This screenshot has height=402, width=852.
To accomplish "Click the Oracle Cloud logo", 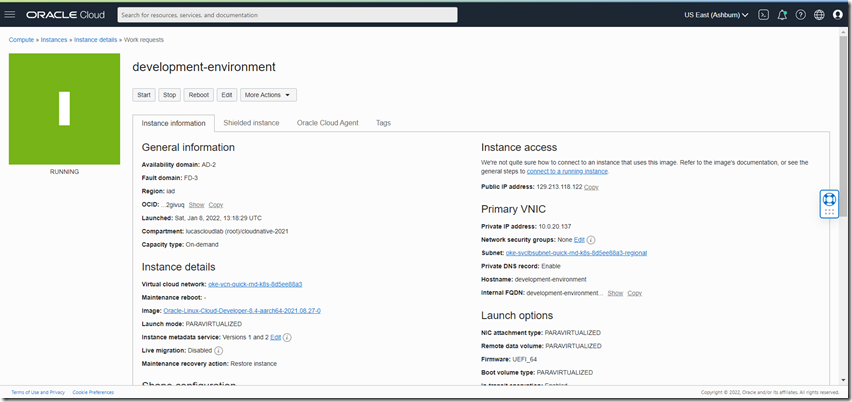I will (65, 15).
